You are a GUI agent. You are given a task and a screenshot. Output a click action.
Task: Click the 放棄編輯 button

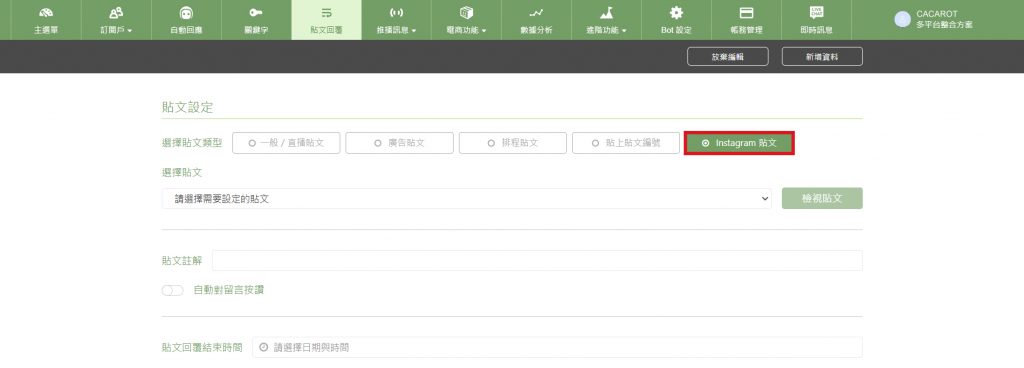pos(728,57)
